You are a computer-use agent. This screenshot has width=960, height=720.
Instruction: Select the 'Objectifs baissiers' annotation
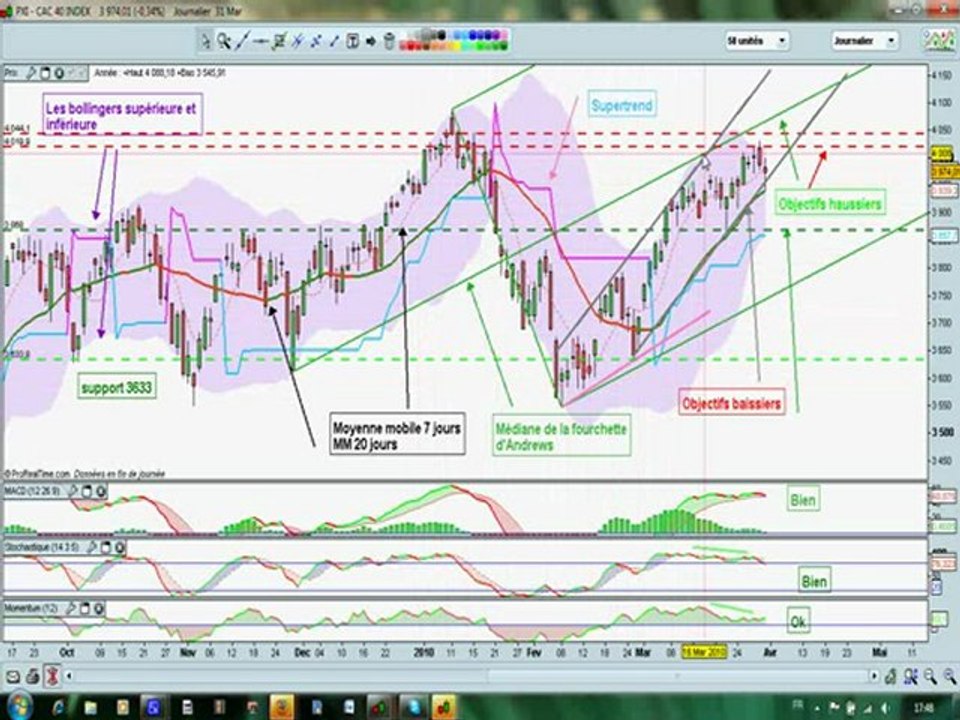point(732,403)
